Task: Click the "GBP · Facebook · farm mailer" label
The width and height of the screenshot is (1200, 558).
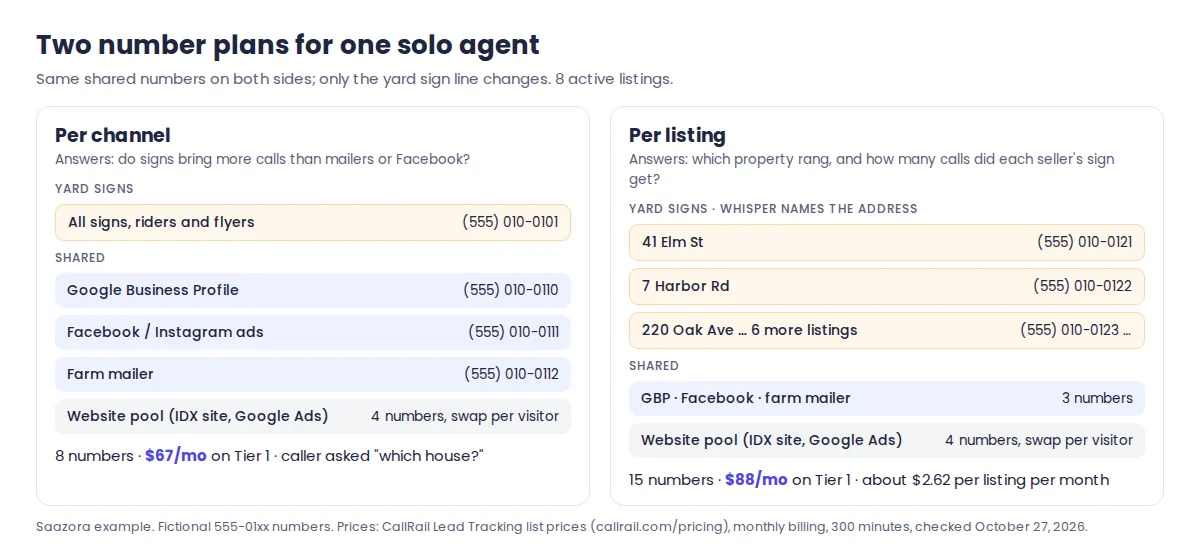Action: [746, 398]
